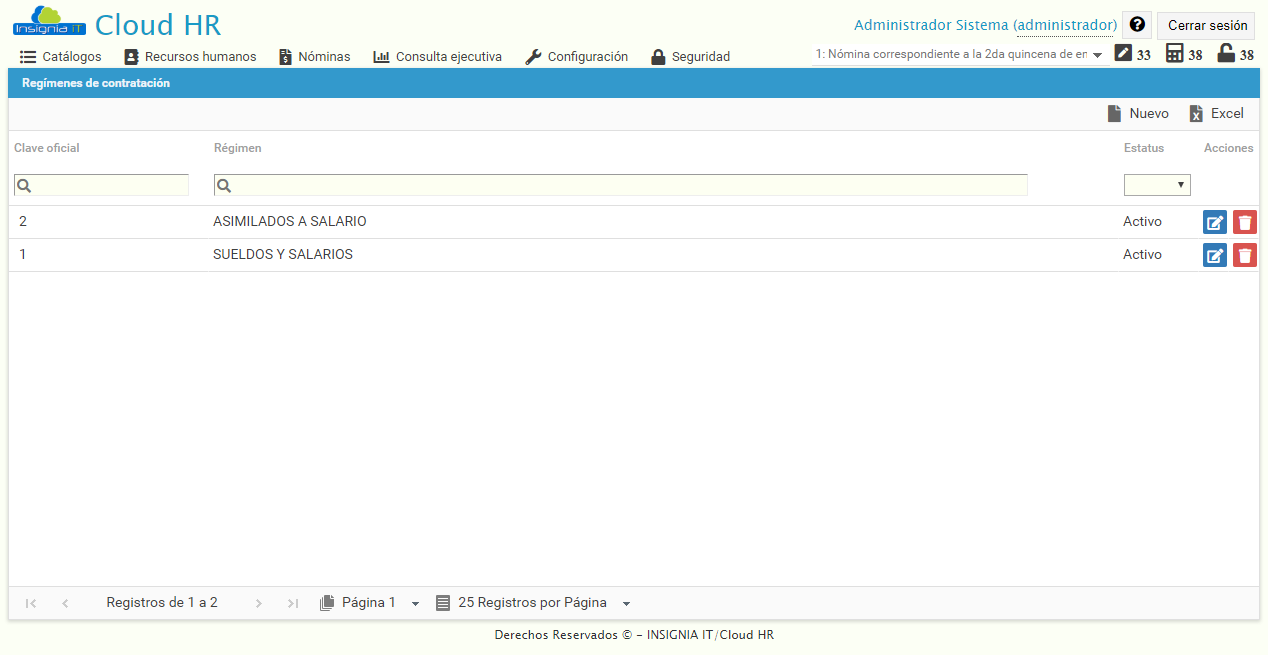Click the Excel export icon
1268x655 pixels.
point(1197,113)
